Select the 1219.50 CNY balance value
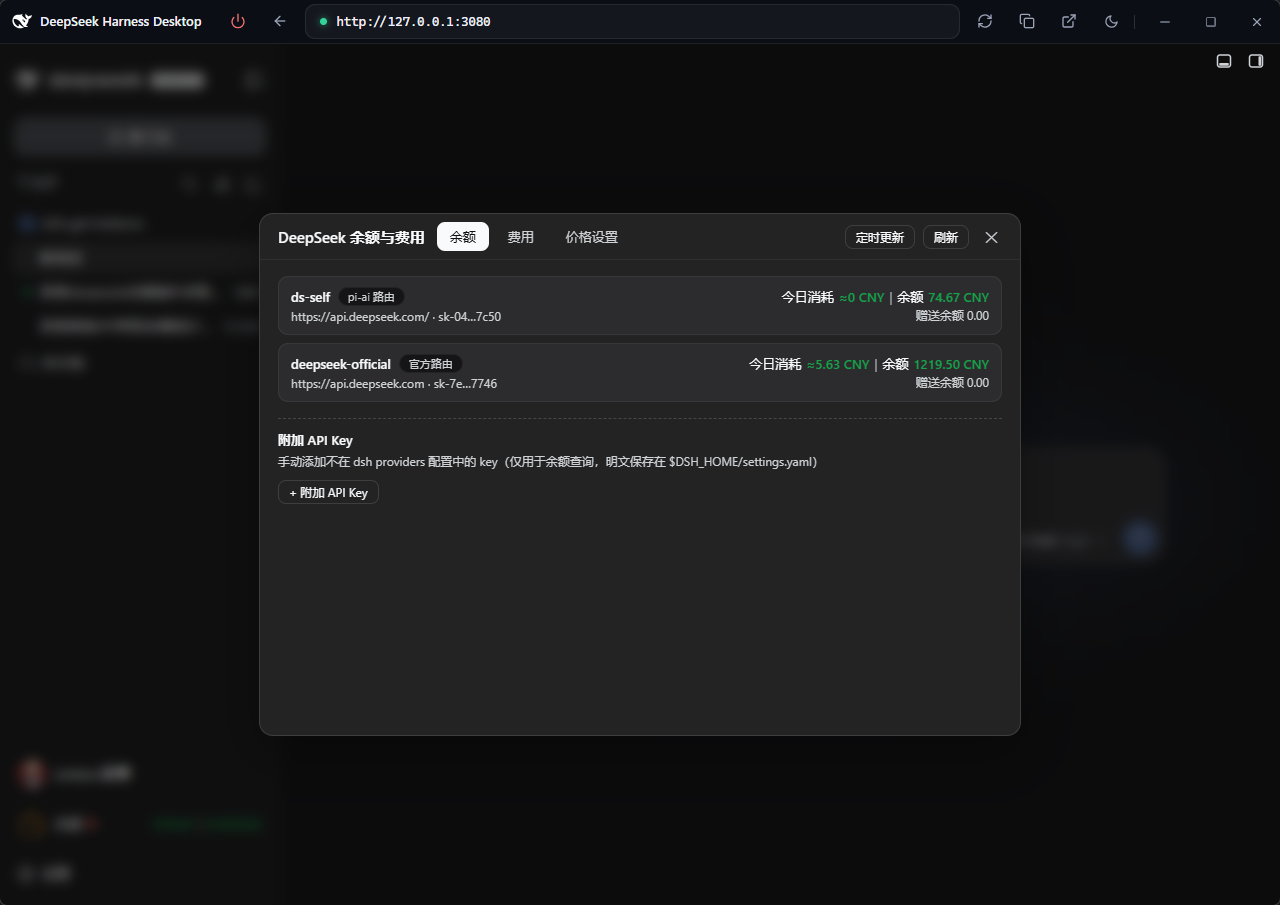Viewport: 1280px width, 905px height. pos(951,364)
